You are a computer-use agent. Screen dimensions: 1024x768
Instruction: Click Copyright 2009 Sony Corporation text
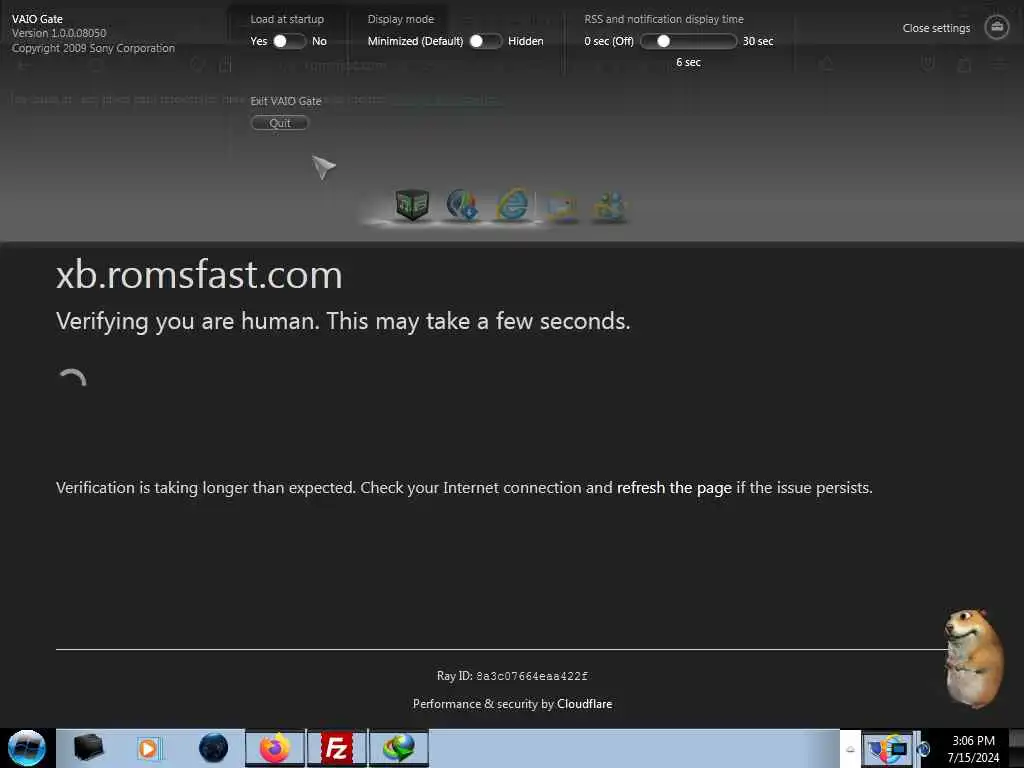point(93,48)
